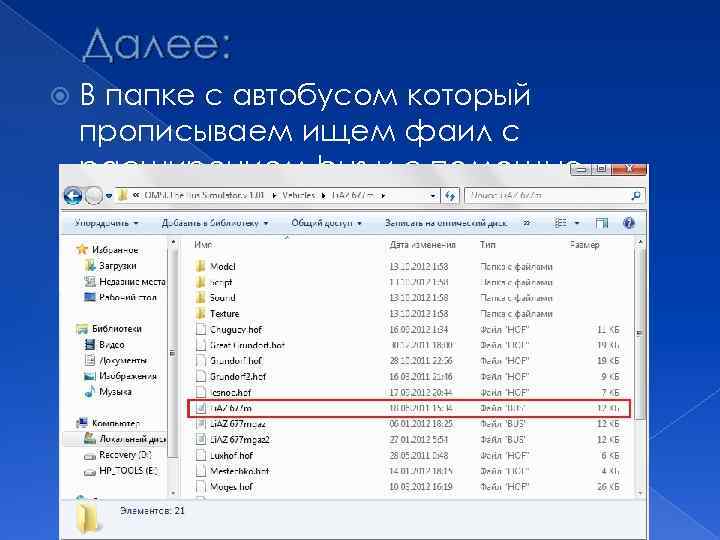Go back with the Explorer back arrow
Viewport: 720px width, 540px height.
[x=73, y=196]
